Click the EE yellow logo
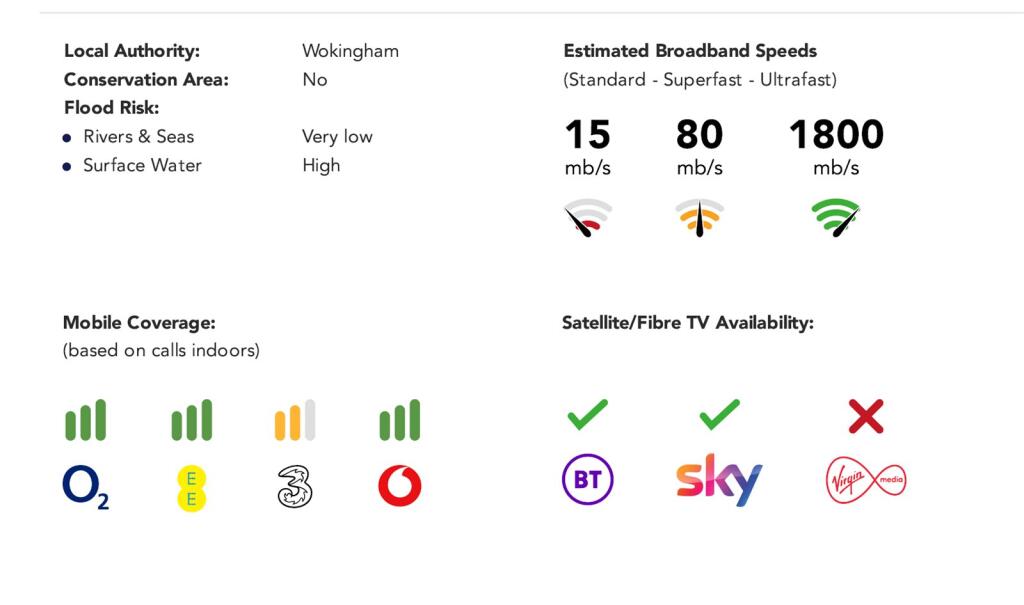Viewport: 1024px width, 605px height. pyautogui.click(x=191, y=487)
